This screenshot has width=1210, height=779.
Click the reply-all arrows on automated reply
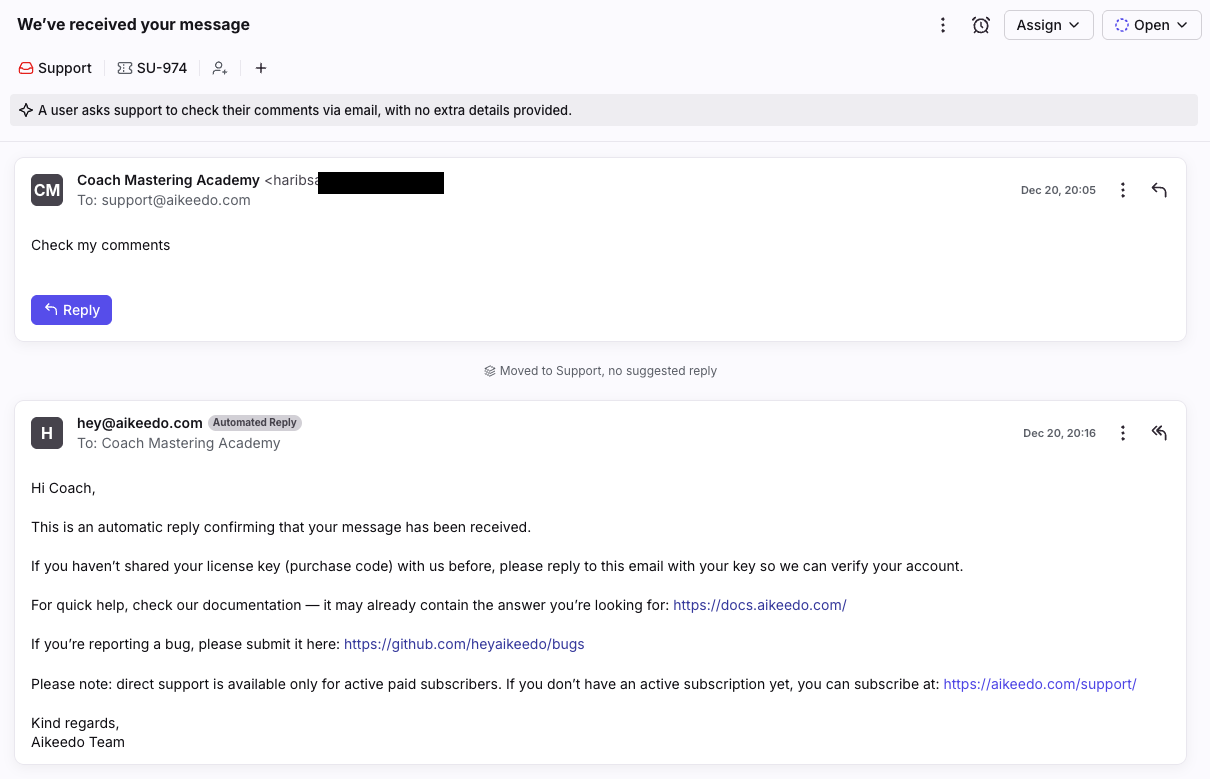(x=1159, y=433)
